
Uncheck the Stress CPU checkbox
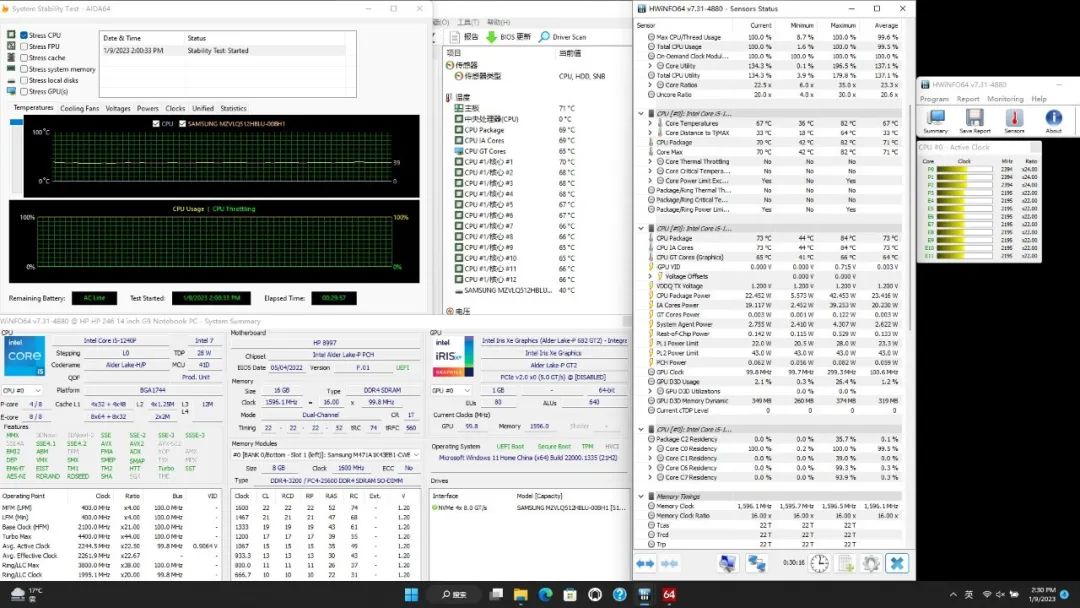[24, 35]
